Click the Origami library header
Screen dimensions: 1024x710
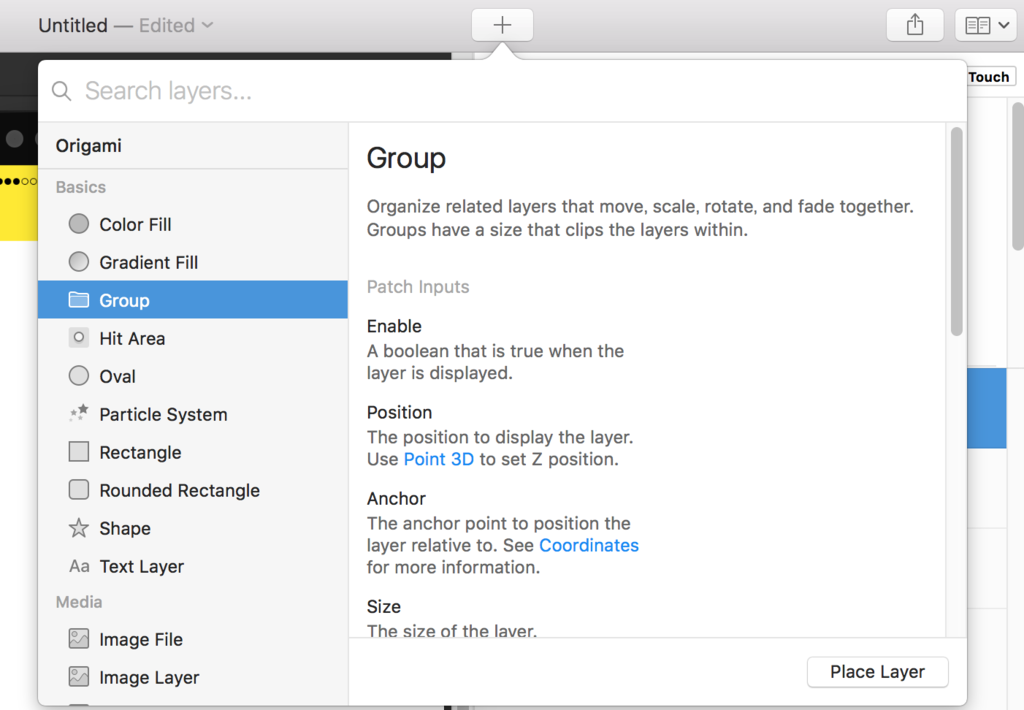[89, 146]
